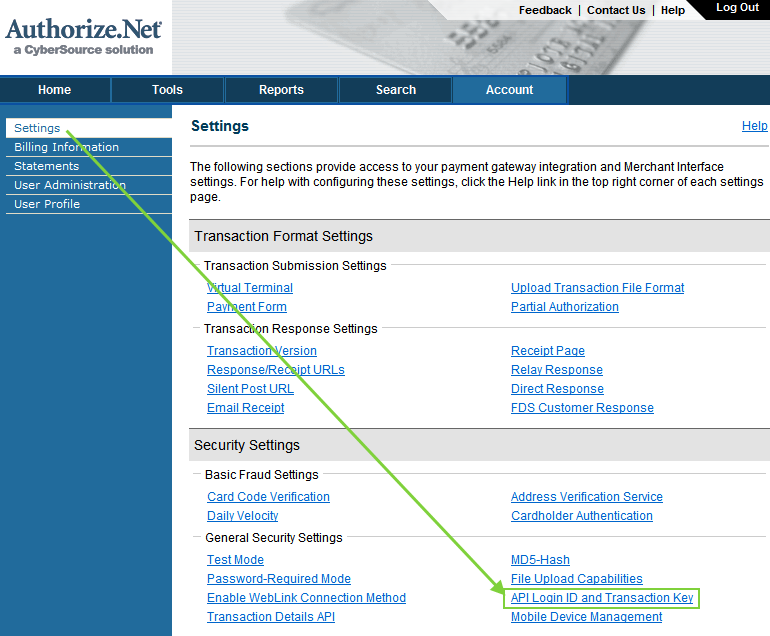
Task: Open the Reports tab
Action: click(x=281, y=90)
